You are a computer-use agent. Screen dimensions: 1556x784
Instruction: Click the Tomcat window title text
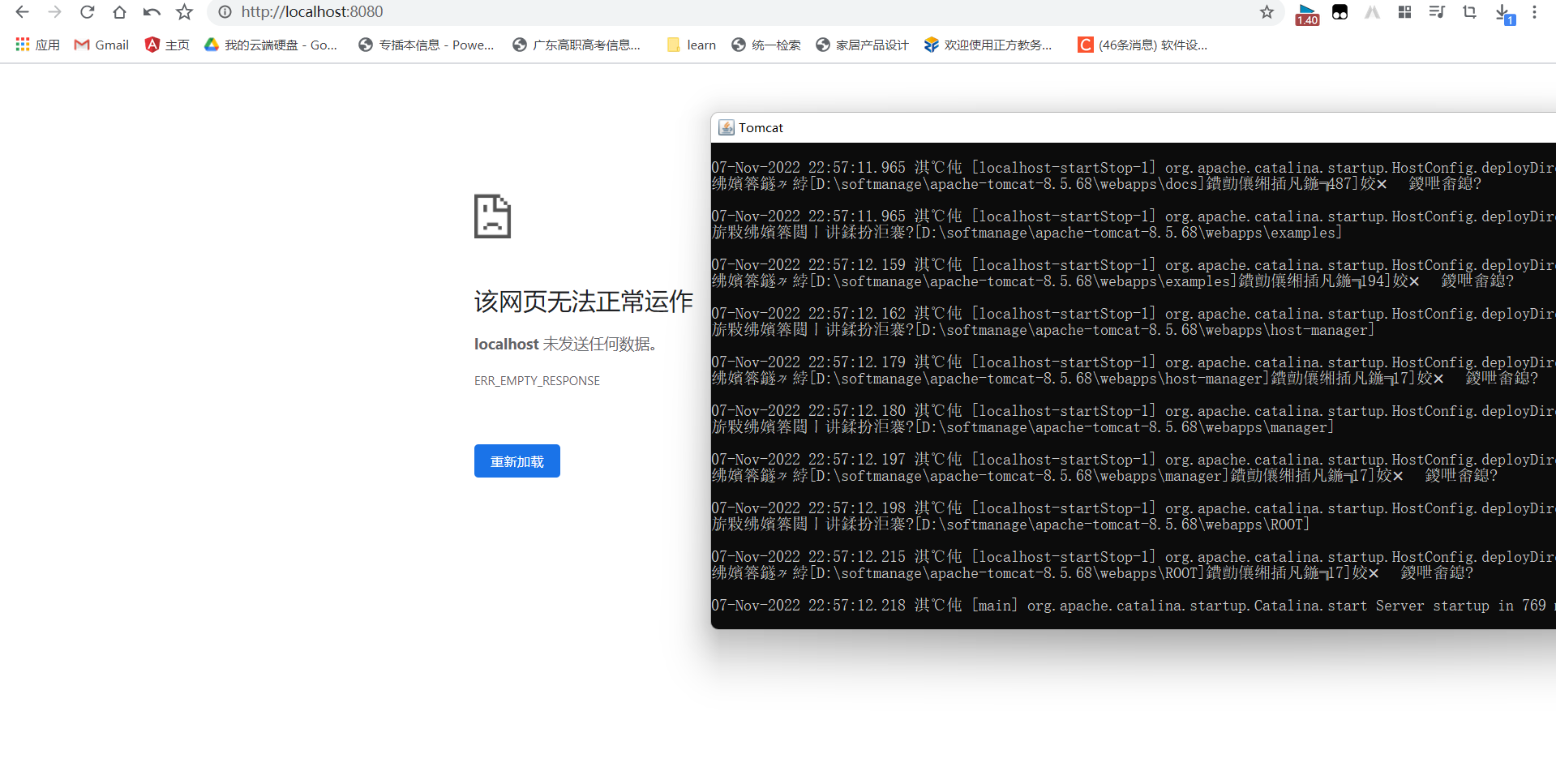[x=761, y=128]
